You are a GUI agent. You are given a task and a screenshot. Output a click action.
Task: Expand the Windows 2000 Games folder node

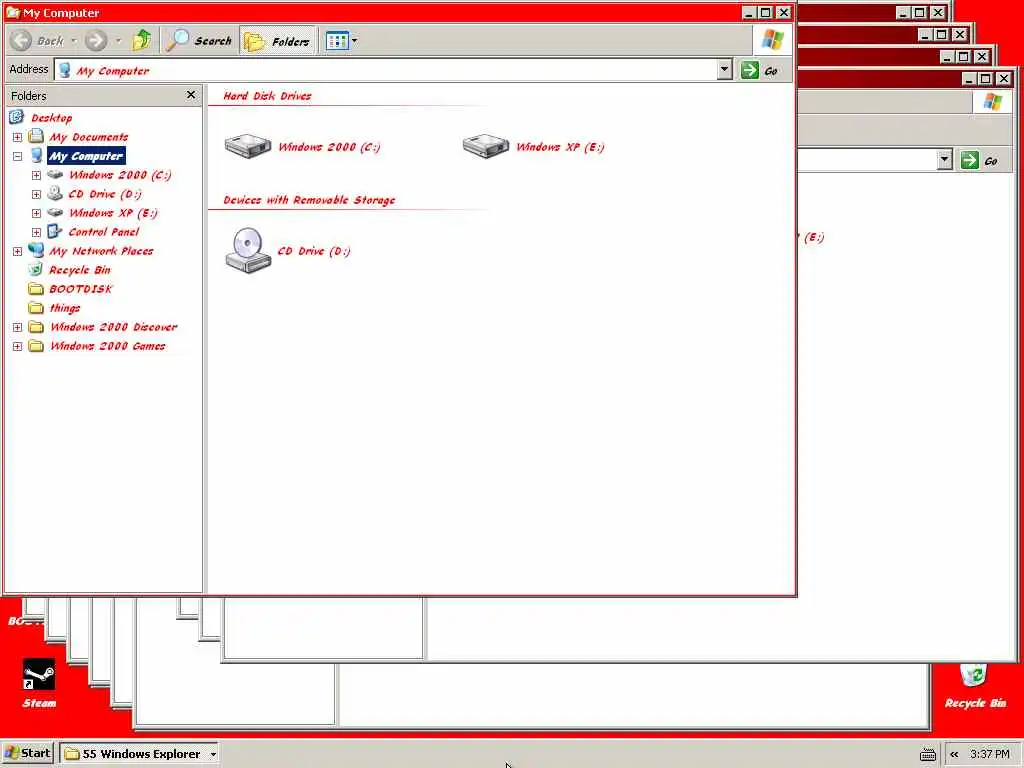[x=18, y=346]
